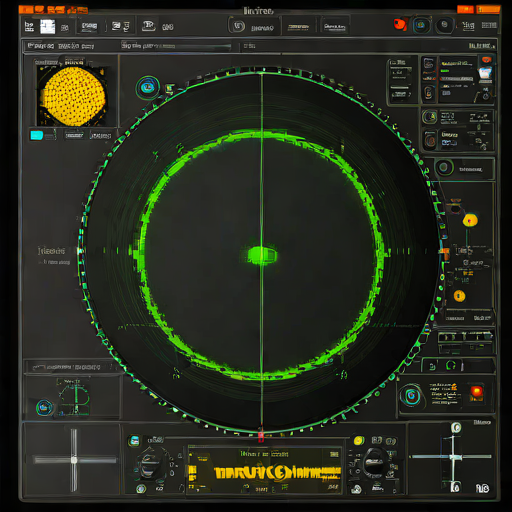
Task: Click the small cyan icon above the left knob
Action: click(134, 440)
